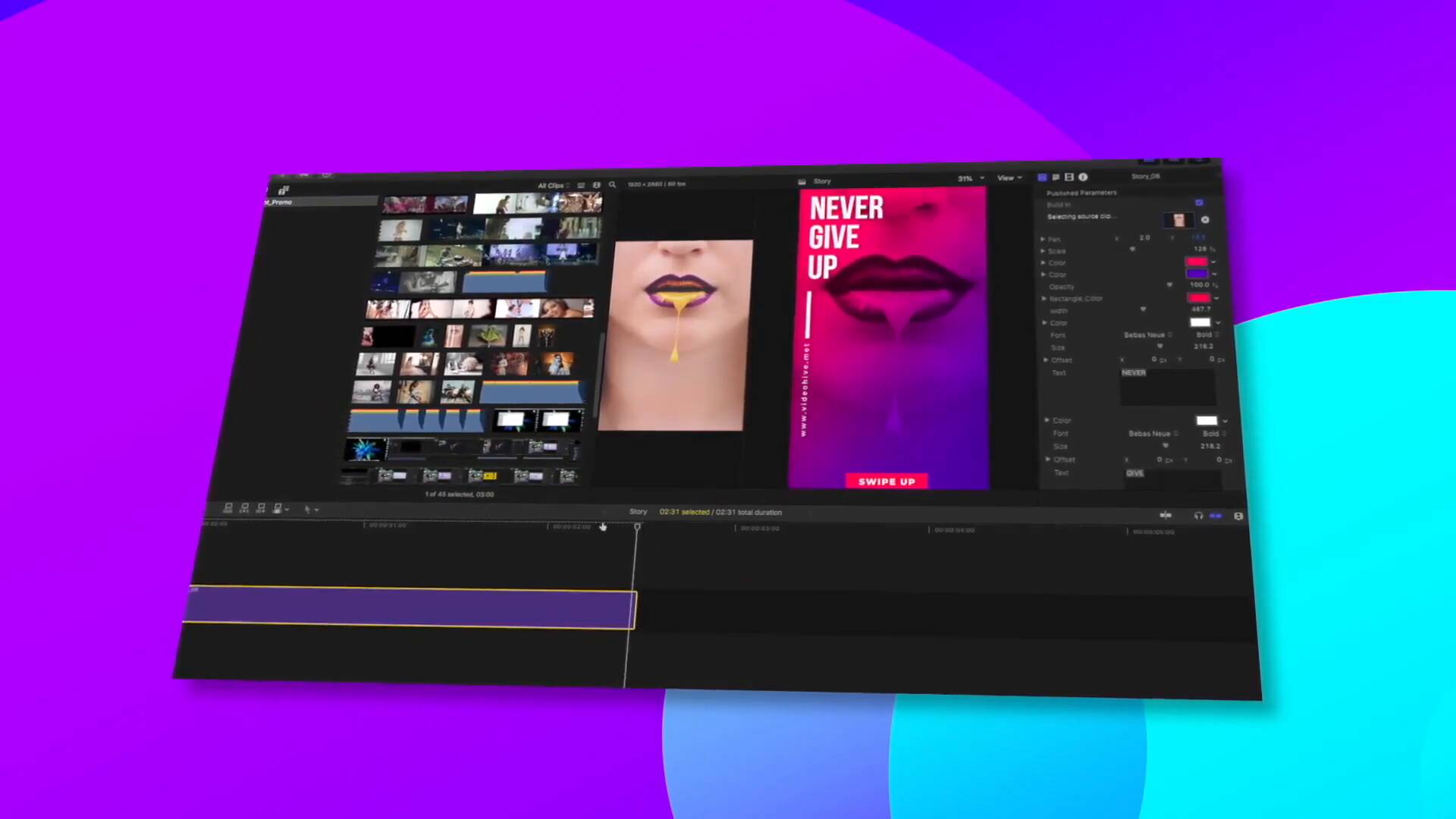The width and height of the screenshot is (1456, 819).
Task: Expand the Scale parameter
Action: coord(1043,250)
